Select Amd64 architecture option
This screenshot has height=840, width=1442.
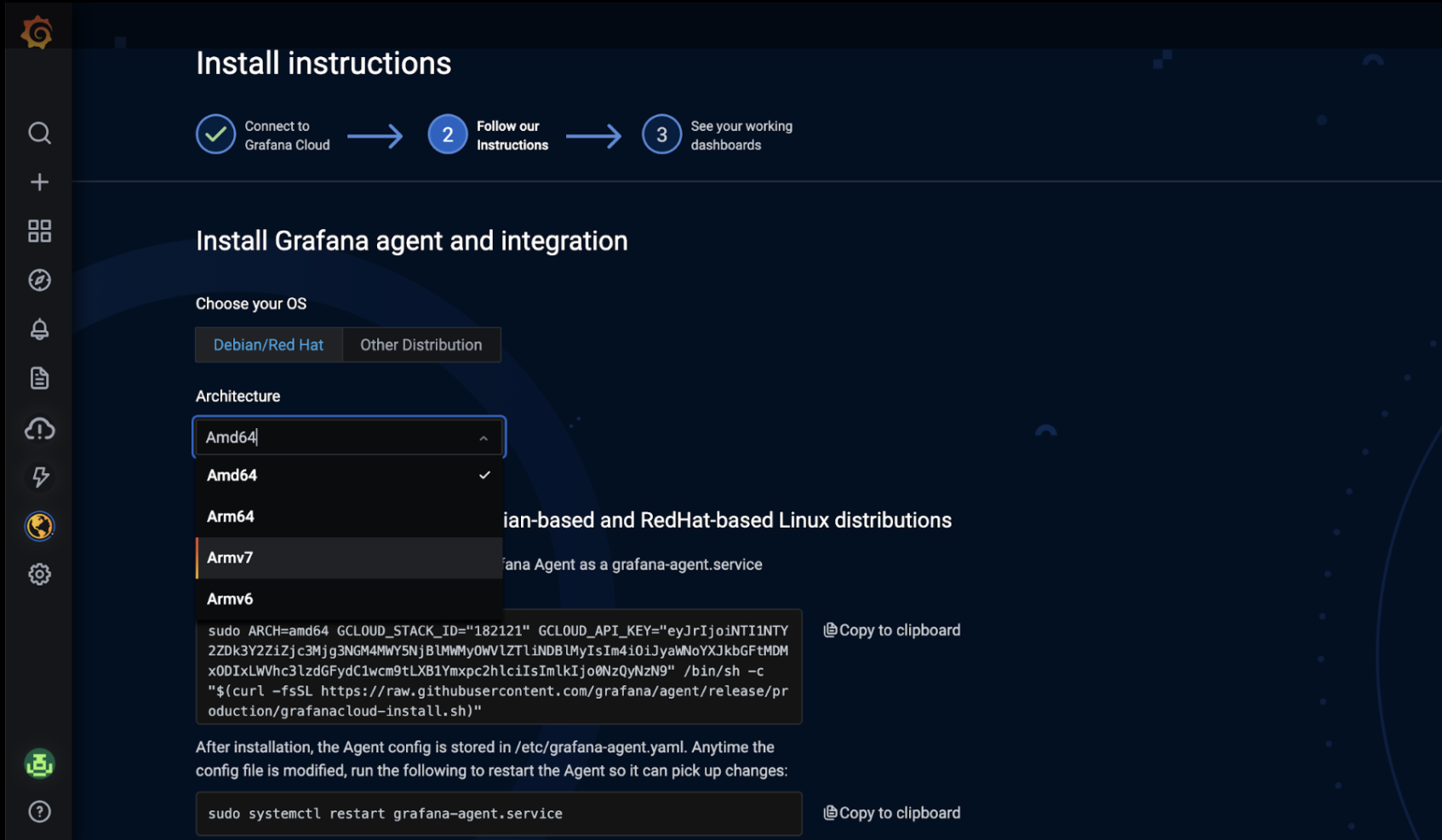[349, 476]
